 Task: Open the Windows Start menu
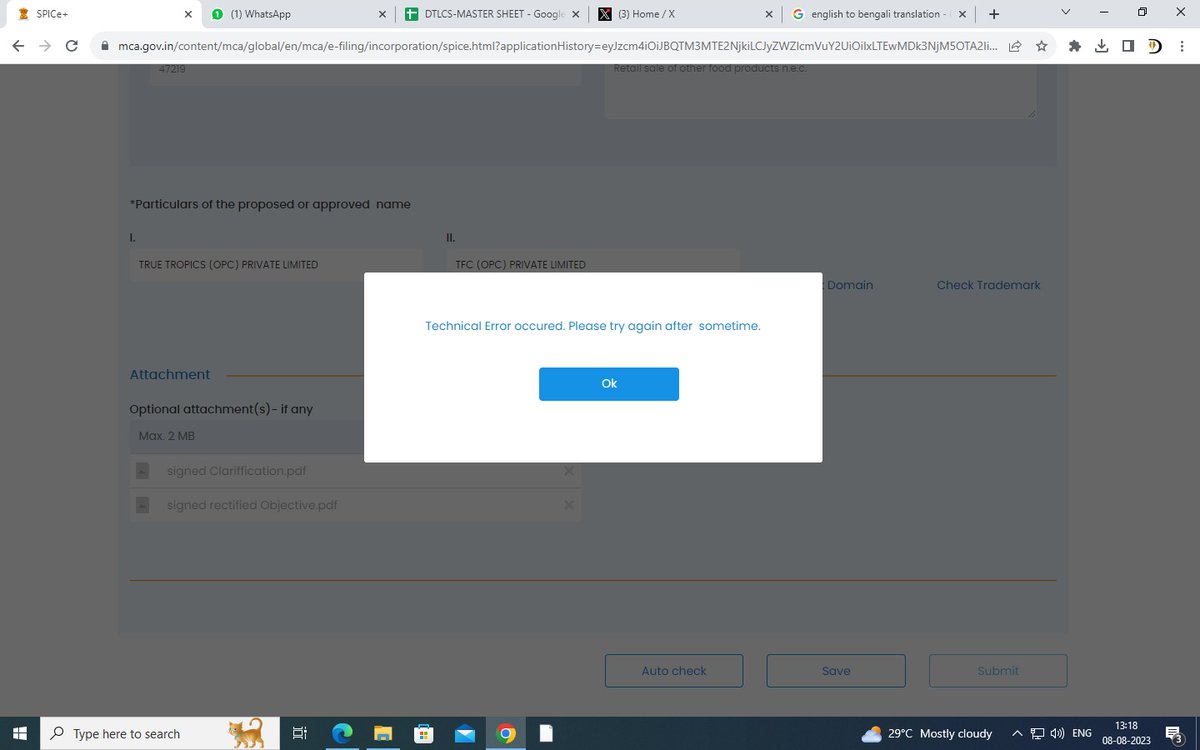coord(20,733)
